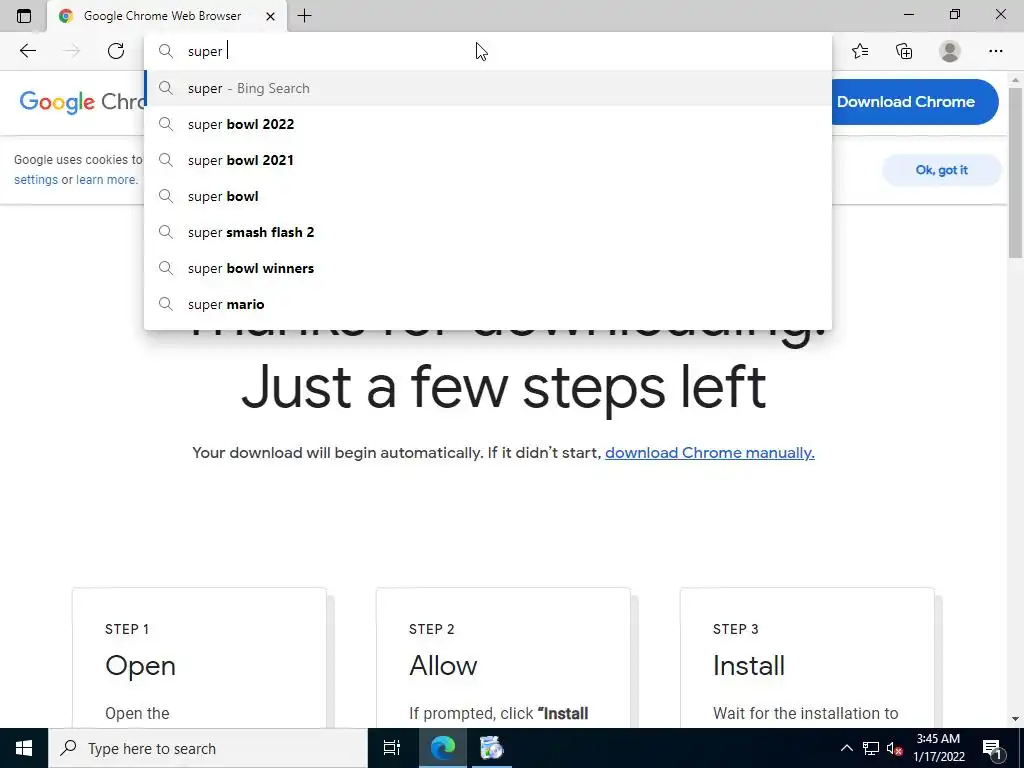Click the installer icon on the taskbar
Screen dimensions: 1024x768
492,748
